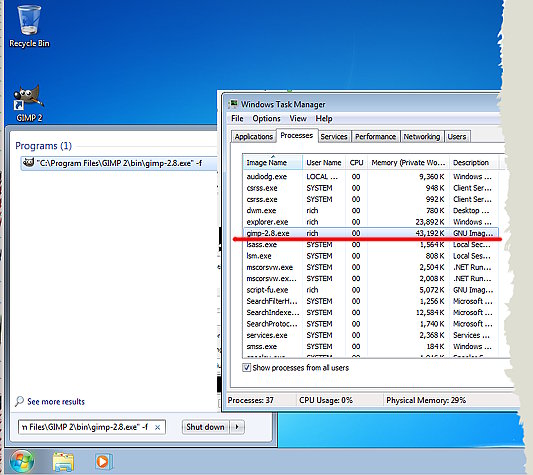533x475 pixels.
Task: Click the Shut down button
Action: (x=206, y=427)
